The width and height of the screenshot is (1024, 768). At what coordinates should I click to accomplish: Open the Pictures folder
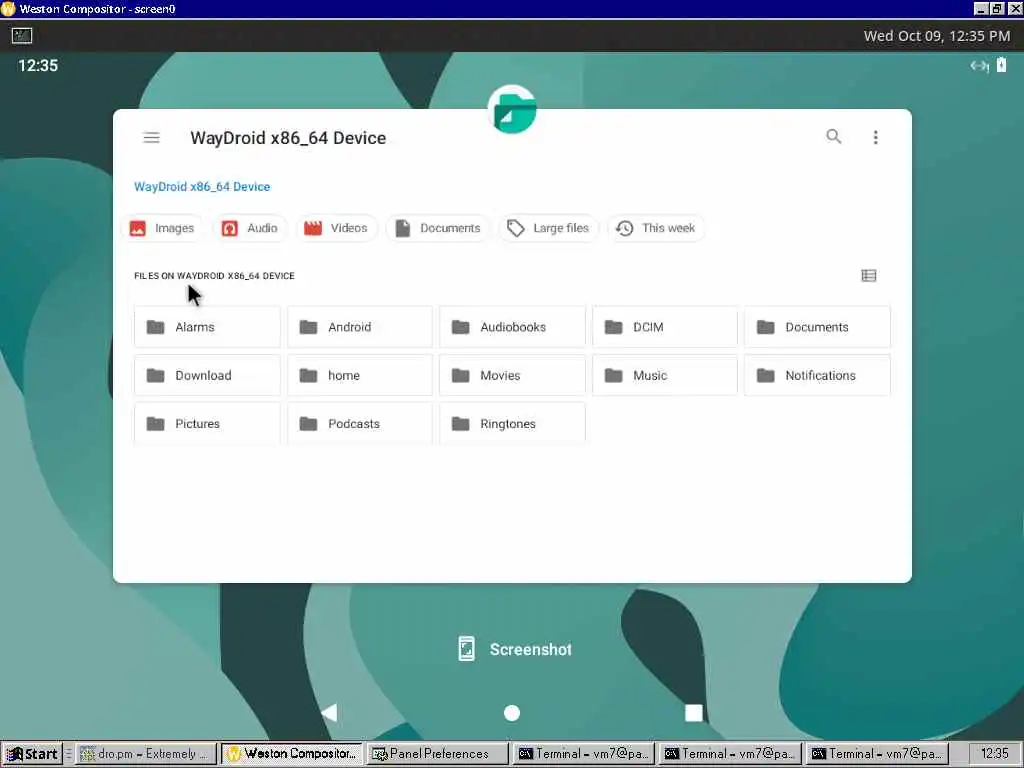[x=207, y=424]
